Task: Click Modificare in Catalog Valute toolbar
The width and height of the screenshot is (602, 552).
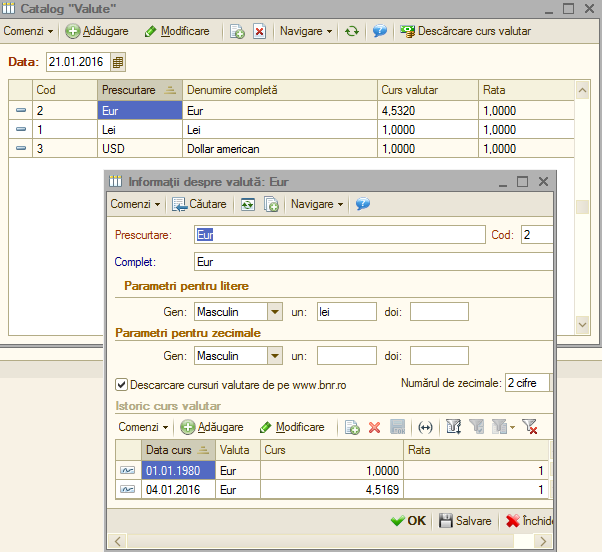Action: tap(177, 31)
